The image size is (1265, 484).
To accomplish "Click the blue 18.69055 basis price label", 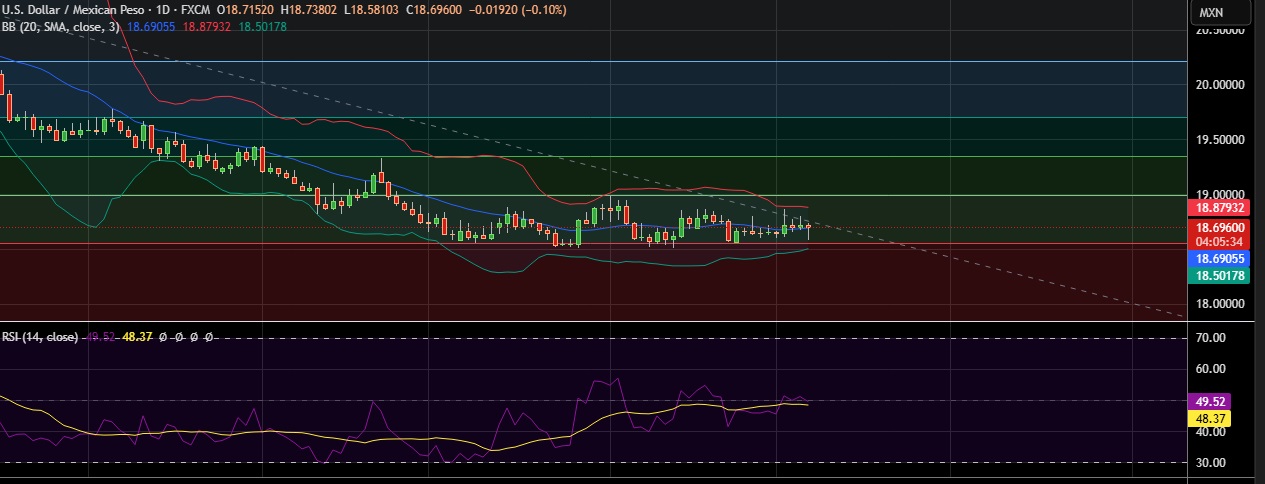I will click(x=1218, y=257).
